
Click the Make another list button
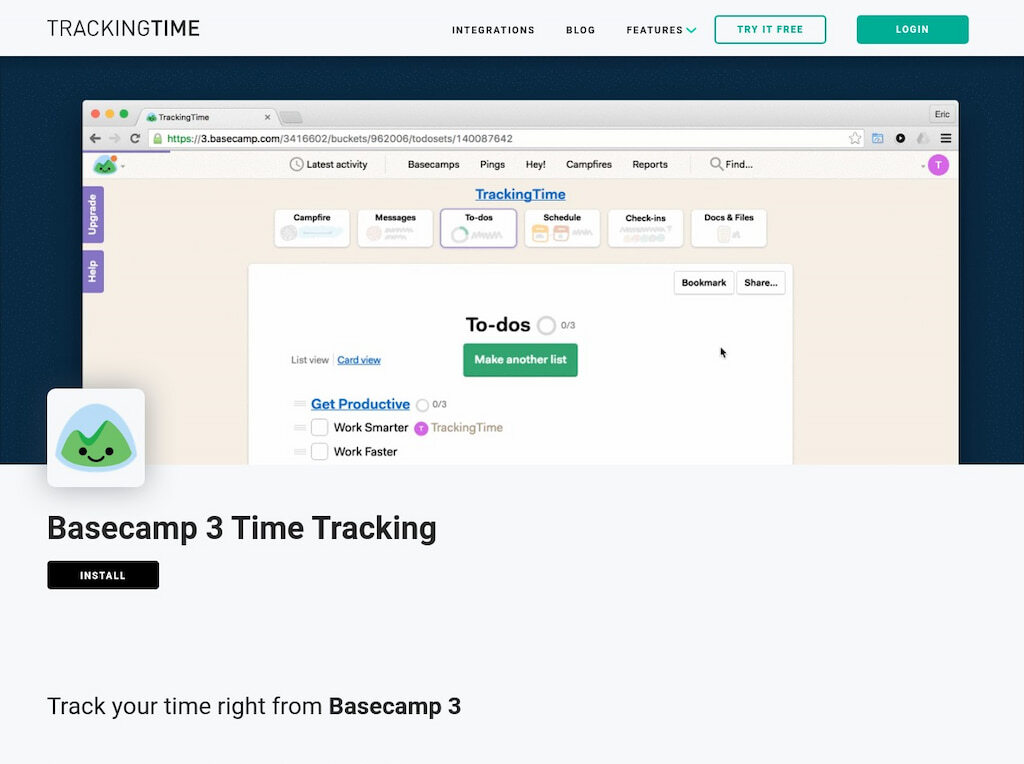pyautogui.click(x=520, y=360)
